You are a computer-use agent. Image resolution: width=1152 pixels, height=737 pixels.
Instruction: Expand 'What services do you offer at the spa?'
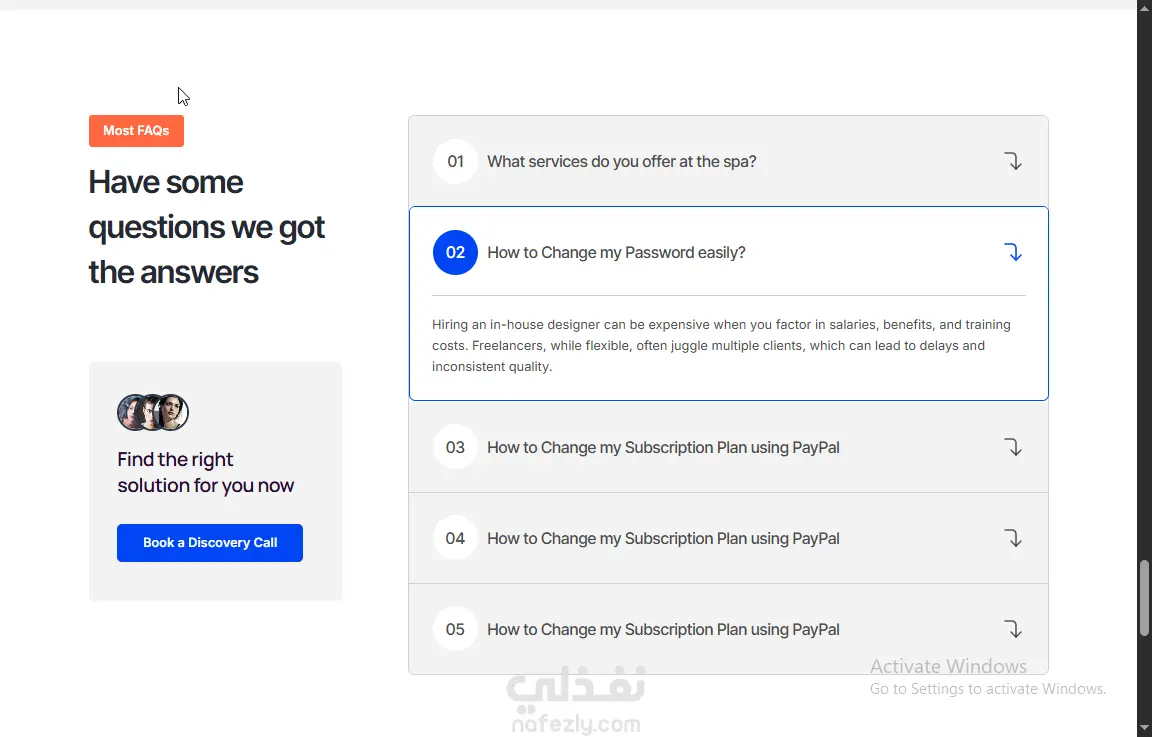pyautogui.click(x=622, y=162)
